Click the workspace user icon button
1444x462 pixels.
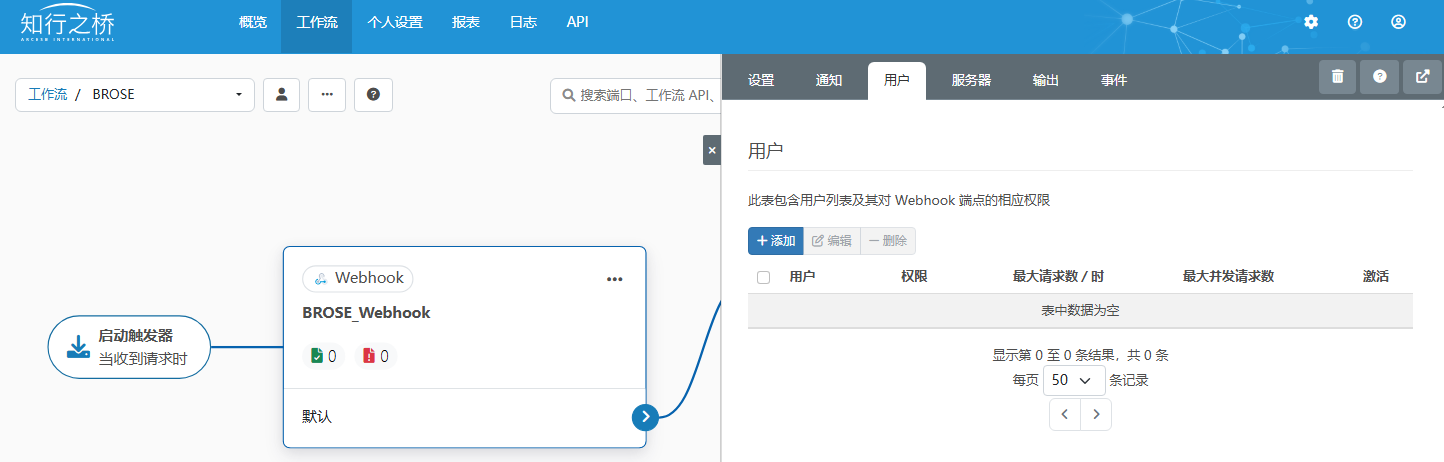tap(281, 95)
